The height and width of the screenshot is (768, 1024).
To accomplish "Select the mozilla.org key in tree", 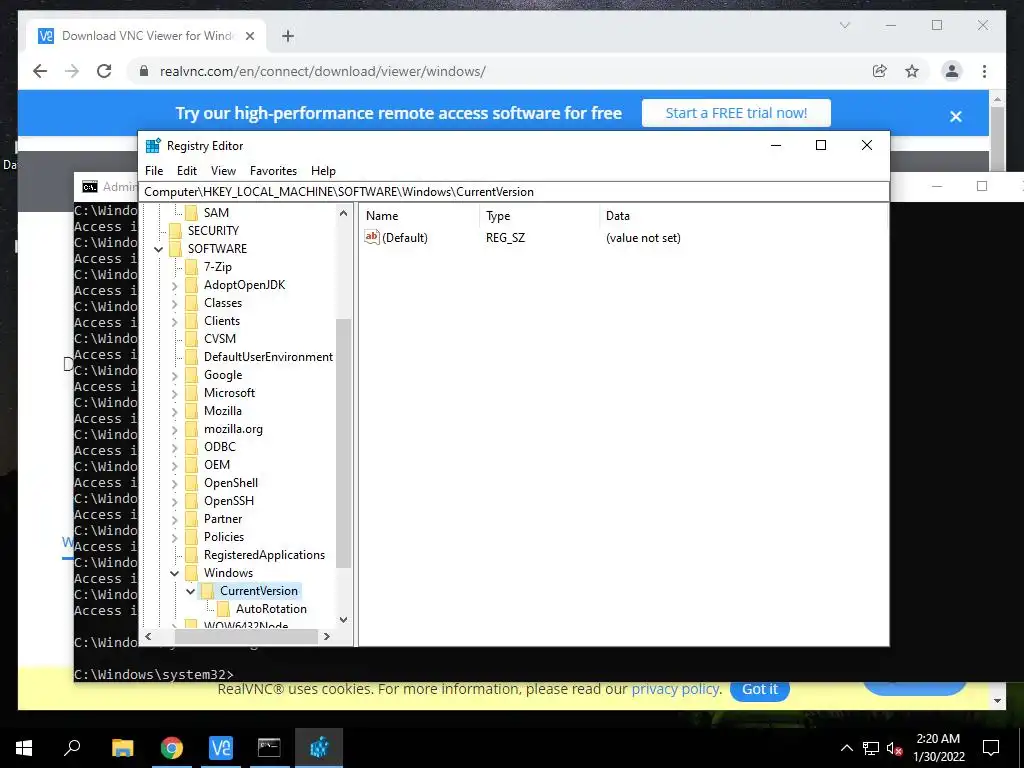I will 233,429.
